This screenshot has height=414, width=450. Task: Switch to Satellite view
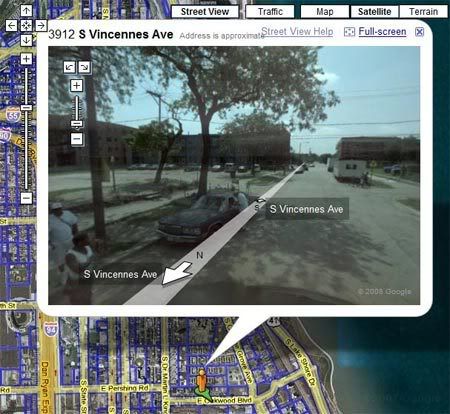(x=374, y=12)
